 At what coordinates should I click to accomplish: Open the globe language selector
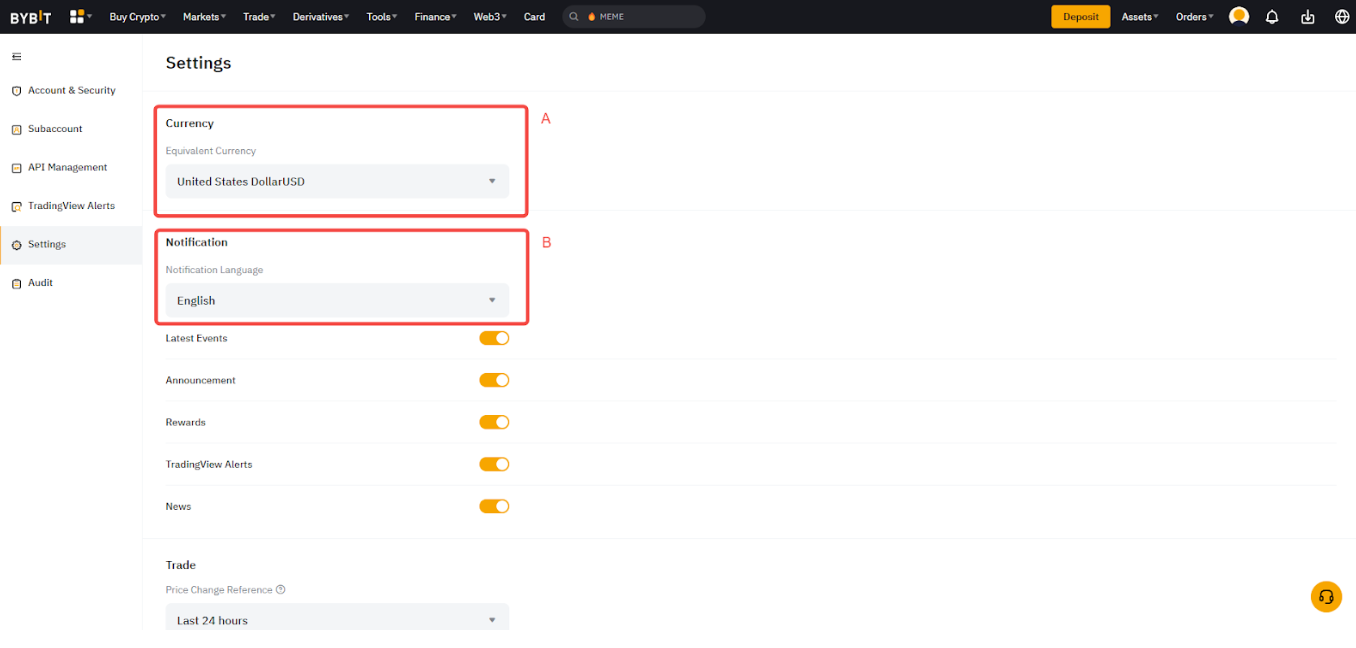pyautogui.click(x=1342, y=17)
